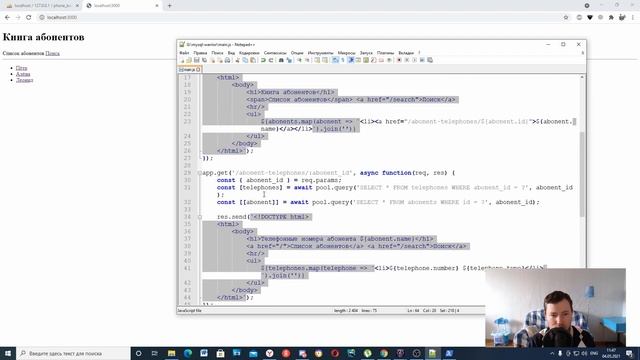The width and height of the screenshot is (640, 360).
Task: Click the browser Reload button
Action: point(29,17)
